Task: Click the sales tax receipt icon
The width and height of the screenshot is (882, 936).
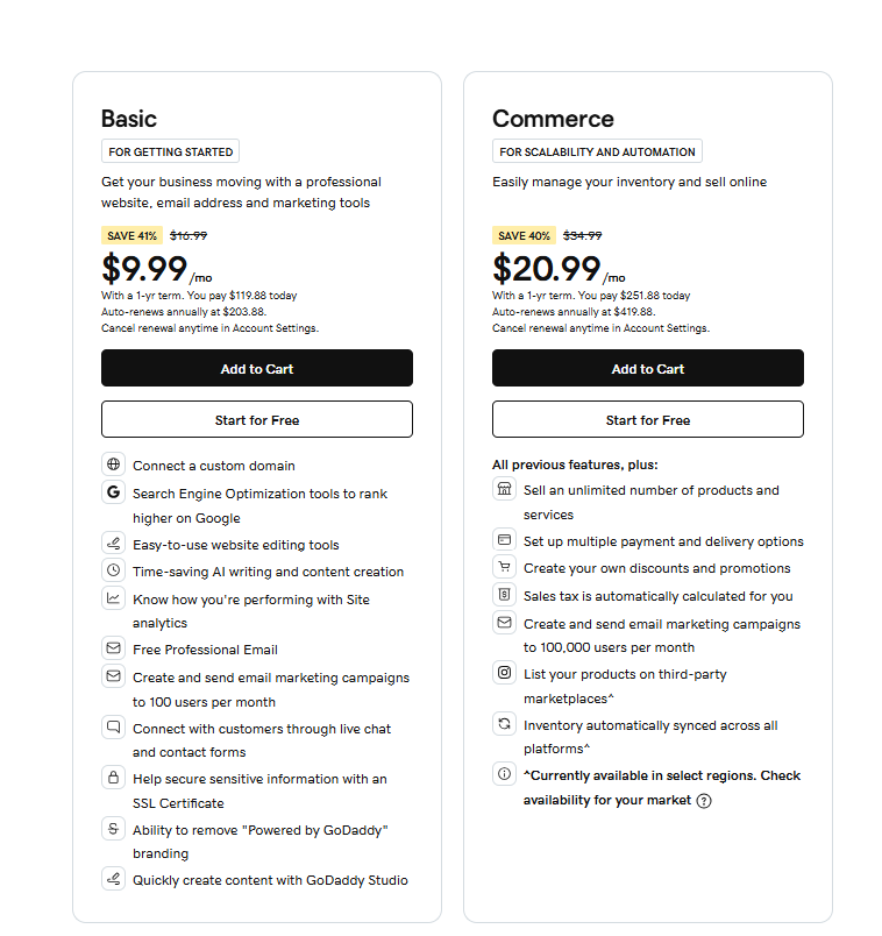Action: coord(504,594)
